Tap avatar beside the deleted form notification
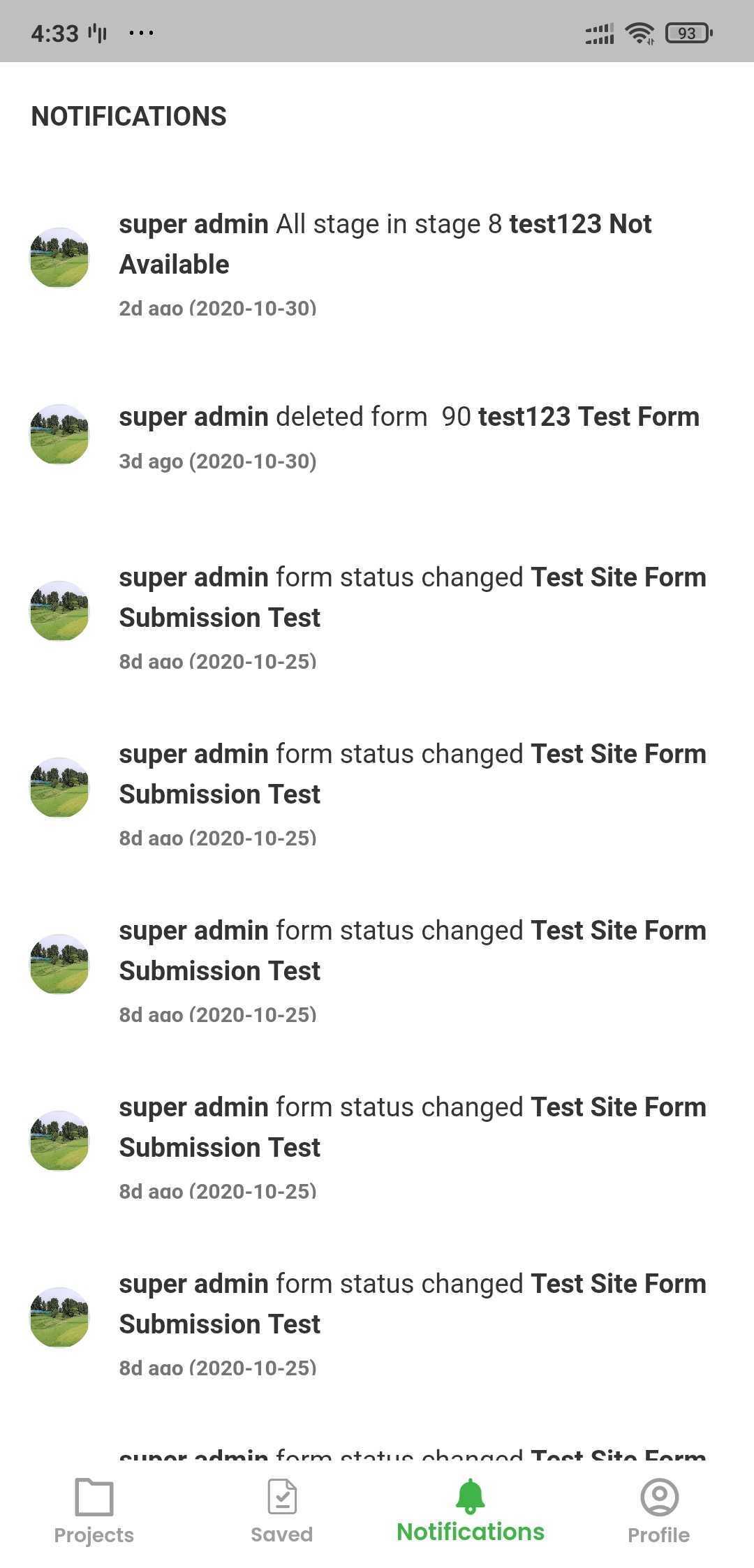 pyautogui.click(x=59, y=434)
